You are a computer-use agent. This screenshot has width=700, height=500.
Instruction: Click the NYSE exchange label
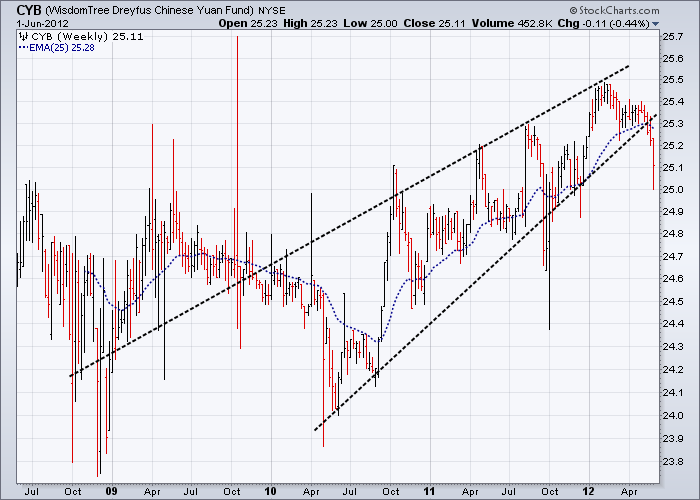pyautogui.click(x=272, y=10)
